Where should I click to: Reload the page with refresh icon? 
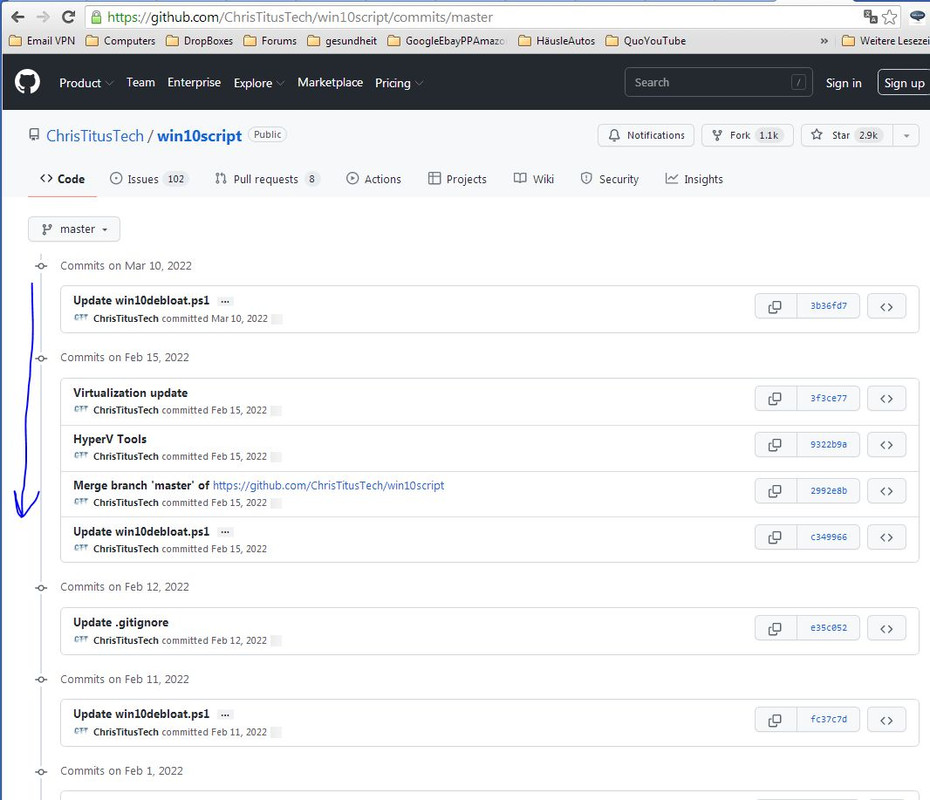click(x=68, y=17)
